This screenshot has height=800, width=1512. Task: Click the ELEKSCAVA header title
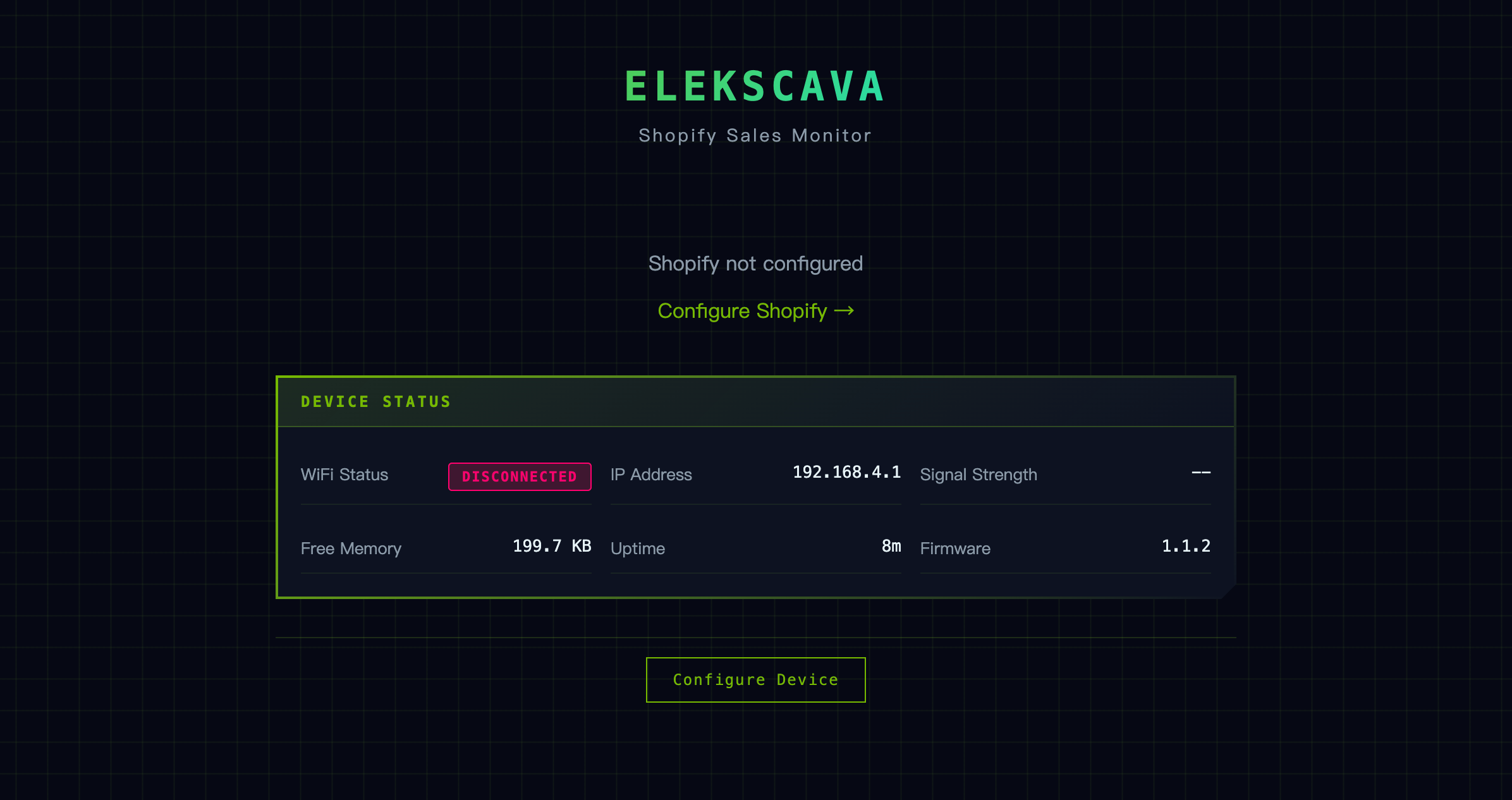755,85
